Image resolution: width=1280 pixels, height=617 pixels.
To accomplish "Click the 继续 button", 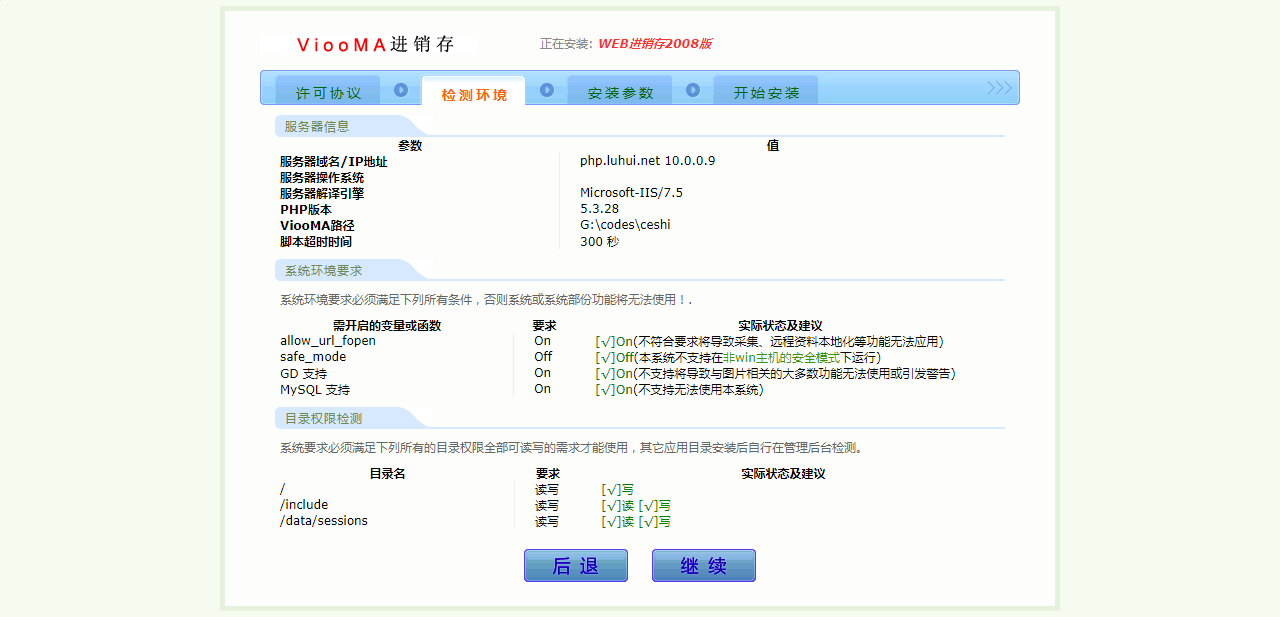I will point(704,565).
